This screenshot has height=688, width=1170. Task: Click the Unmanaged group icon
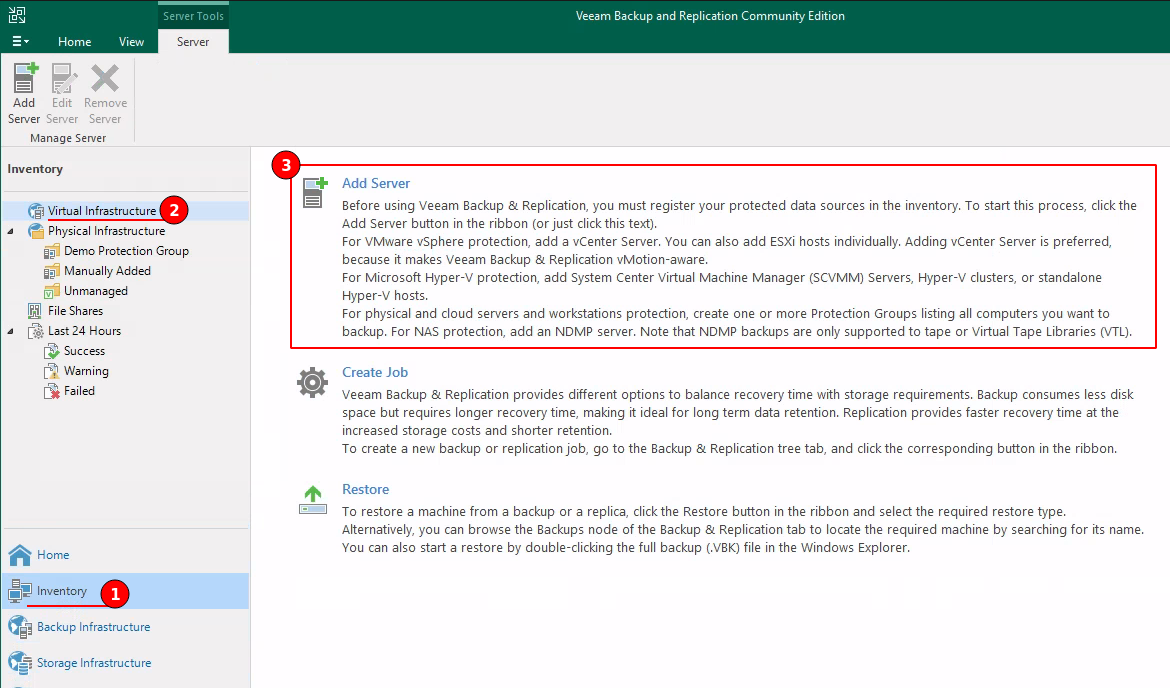pos(51,292)
